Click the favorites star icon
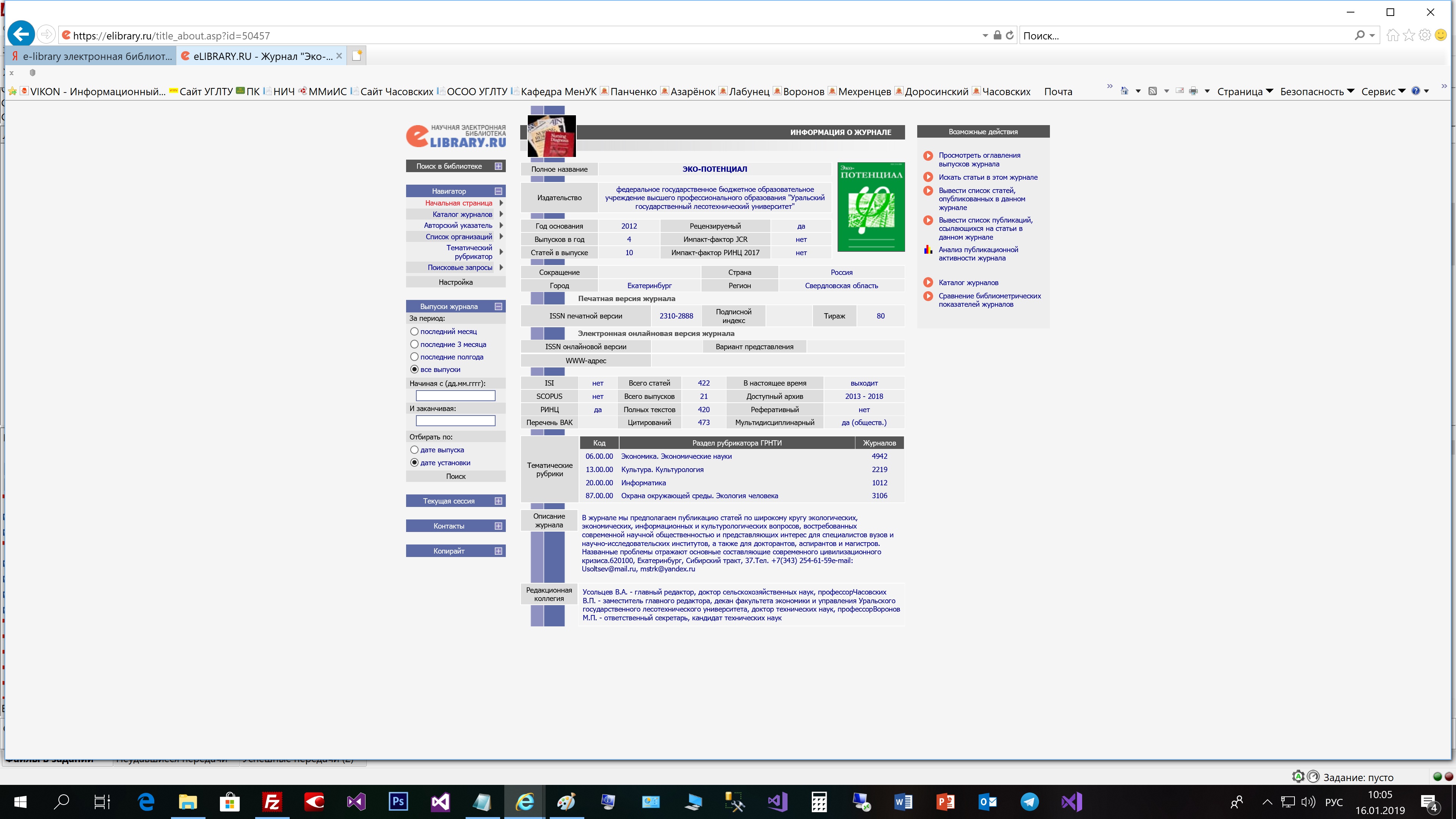1456x819 pixels. [x=1409, y=35]
